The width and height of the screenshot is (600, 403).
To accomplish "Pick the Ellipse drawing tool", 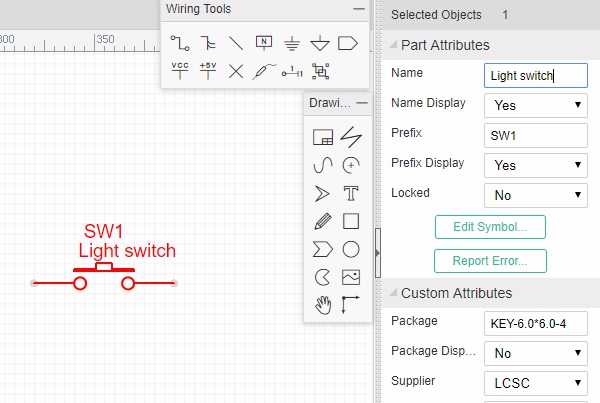I will [x=351, y=249].
